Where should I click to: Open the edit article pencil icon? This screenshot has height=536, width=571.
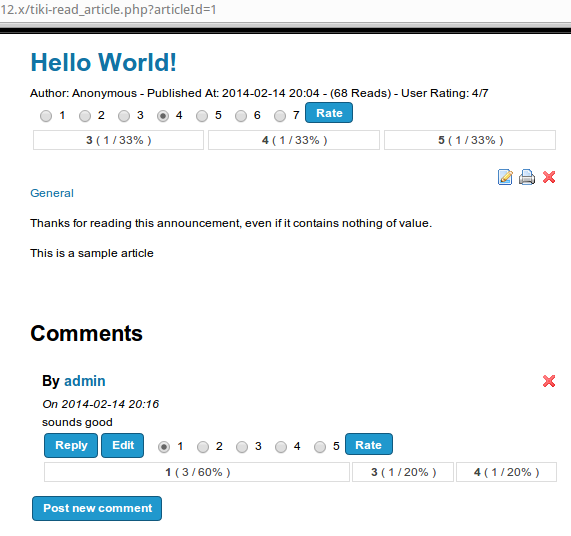click(505, 177)
